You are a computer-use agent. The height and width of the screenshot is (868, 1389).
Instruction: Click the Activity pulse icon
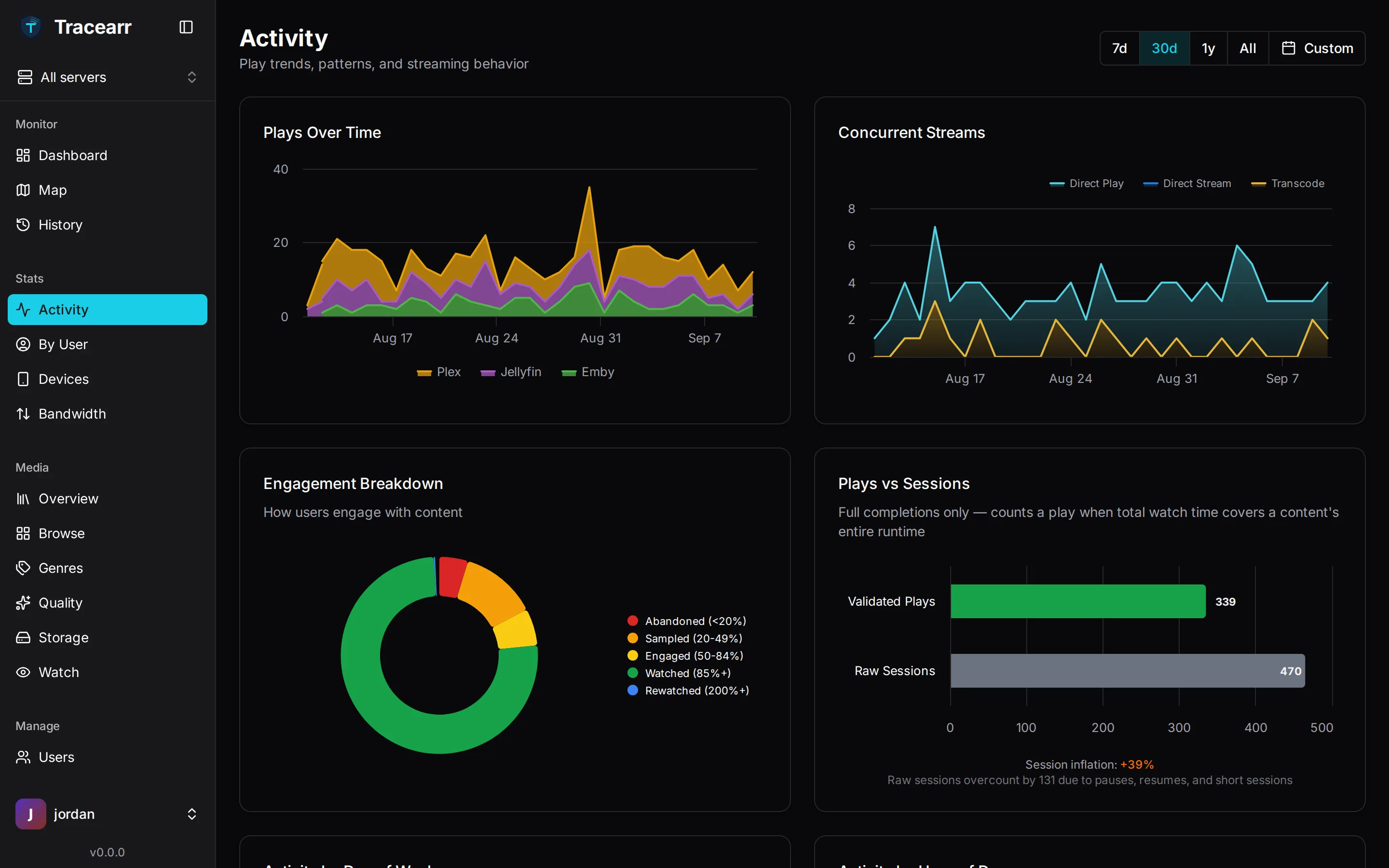[x=23, y=310]
